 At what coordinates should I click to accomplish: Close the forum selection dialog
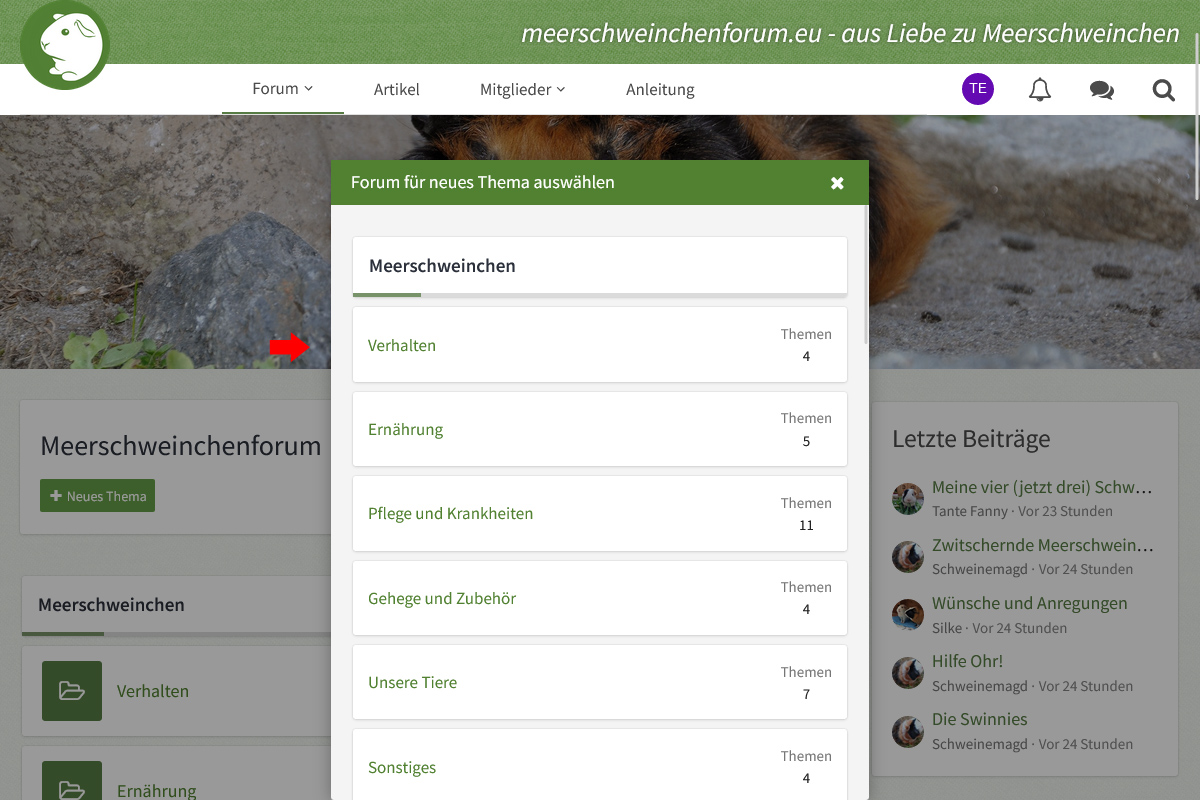coord(837,183)
